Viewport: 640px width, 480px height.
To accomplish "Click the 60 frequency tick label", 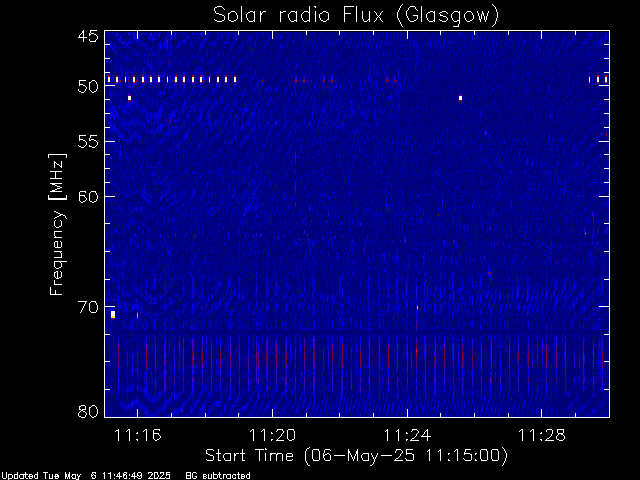I will point(88,197).
